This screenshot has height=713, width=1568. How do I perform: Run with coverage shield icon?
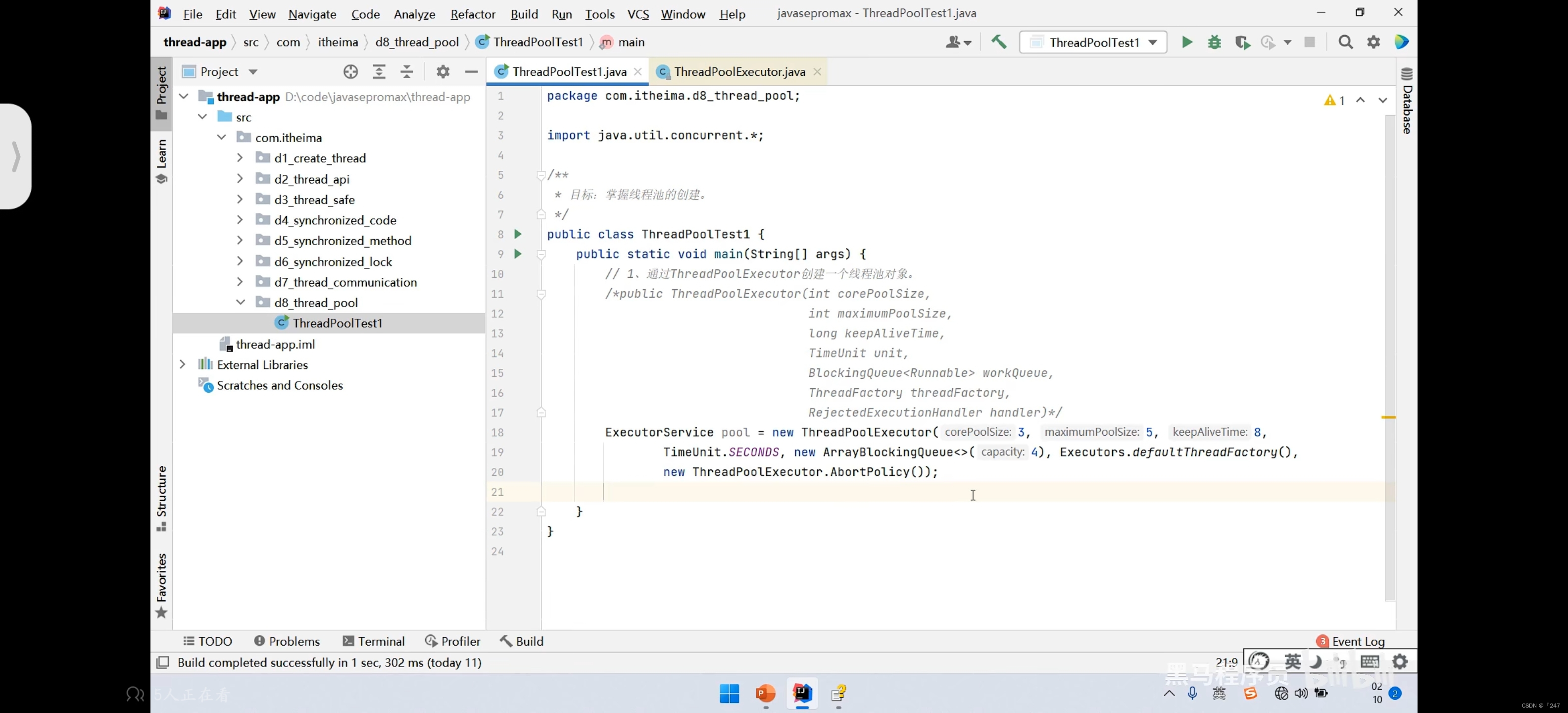tap(1242, 42)
